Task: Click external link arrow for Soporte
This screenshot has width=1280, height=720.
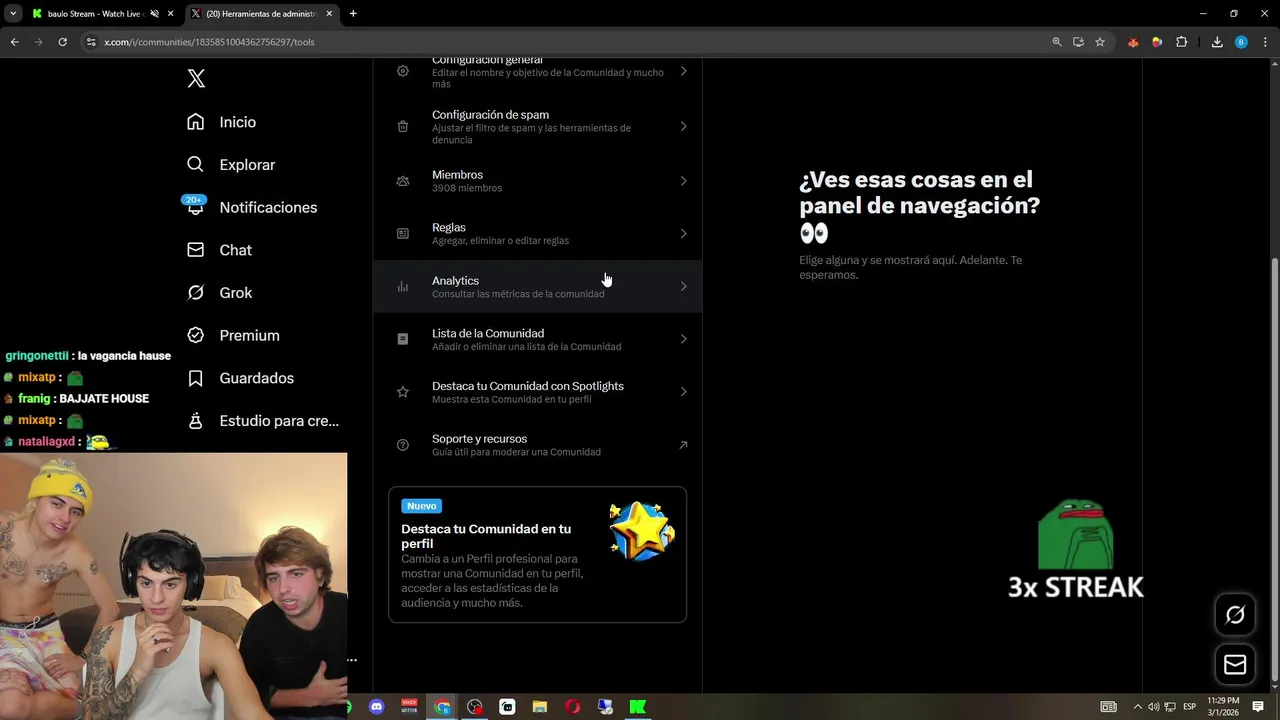Action: [x=683, y=445]
